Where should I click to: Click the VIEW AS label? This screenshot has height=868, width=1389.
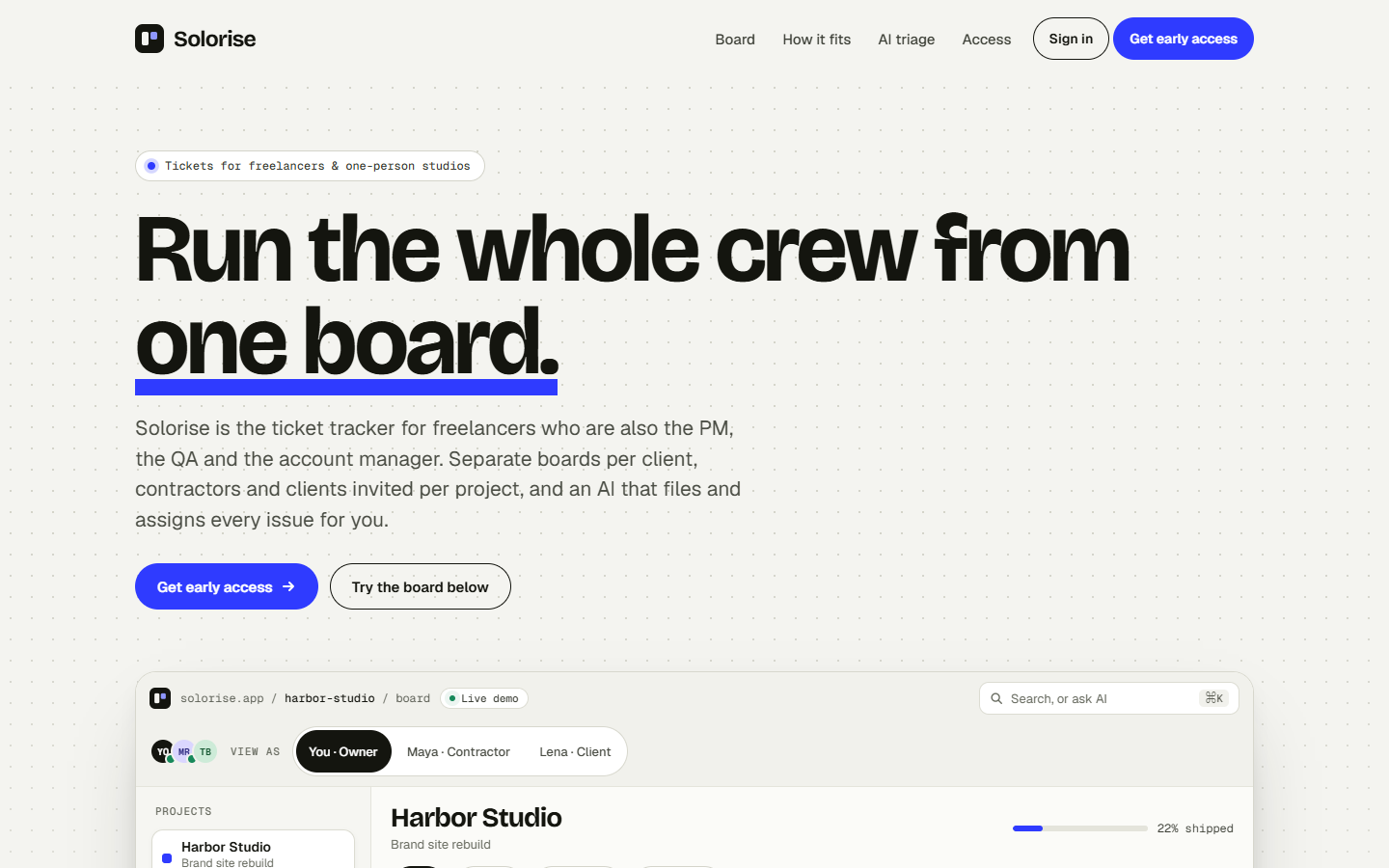255,751
